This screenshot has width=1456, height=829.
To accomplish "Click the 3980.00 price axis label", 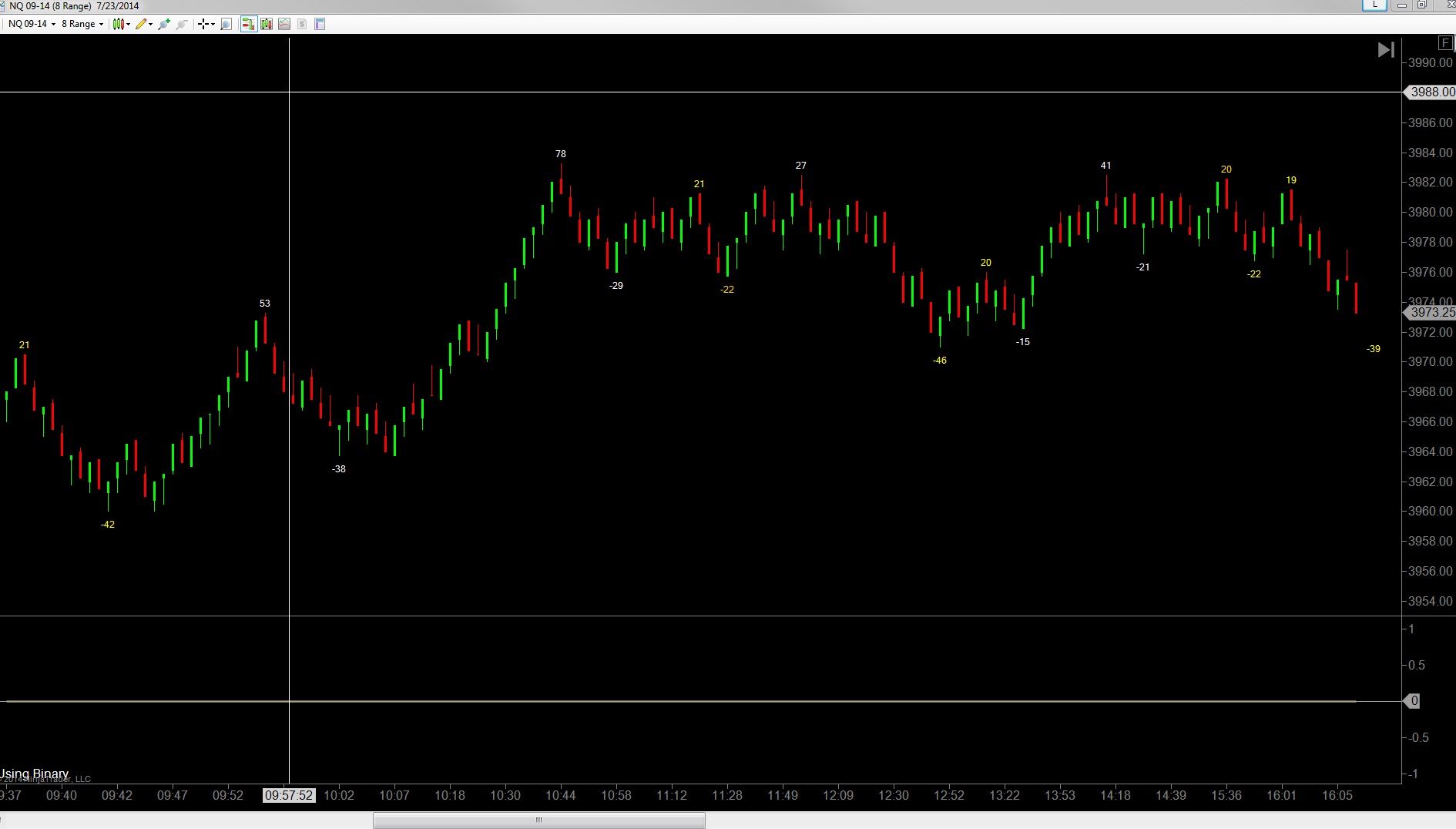I will (x=1431, y=212).
